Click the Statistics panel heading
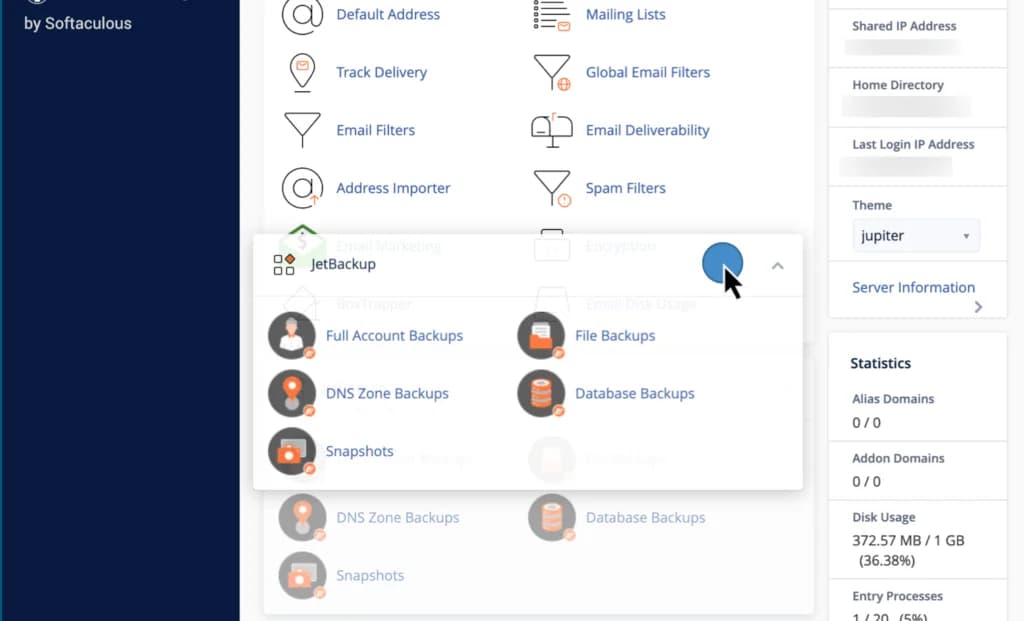 (x=880, y=363)
